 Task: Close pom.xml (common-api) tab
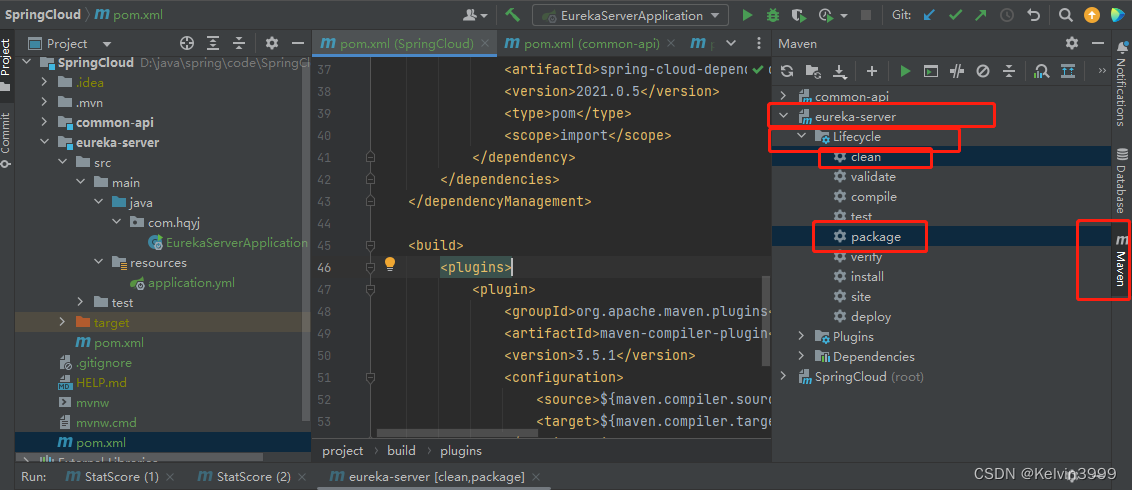coord(671,44)
